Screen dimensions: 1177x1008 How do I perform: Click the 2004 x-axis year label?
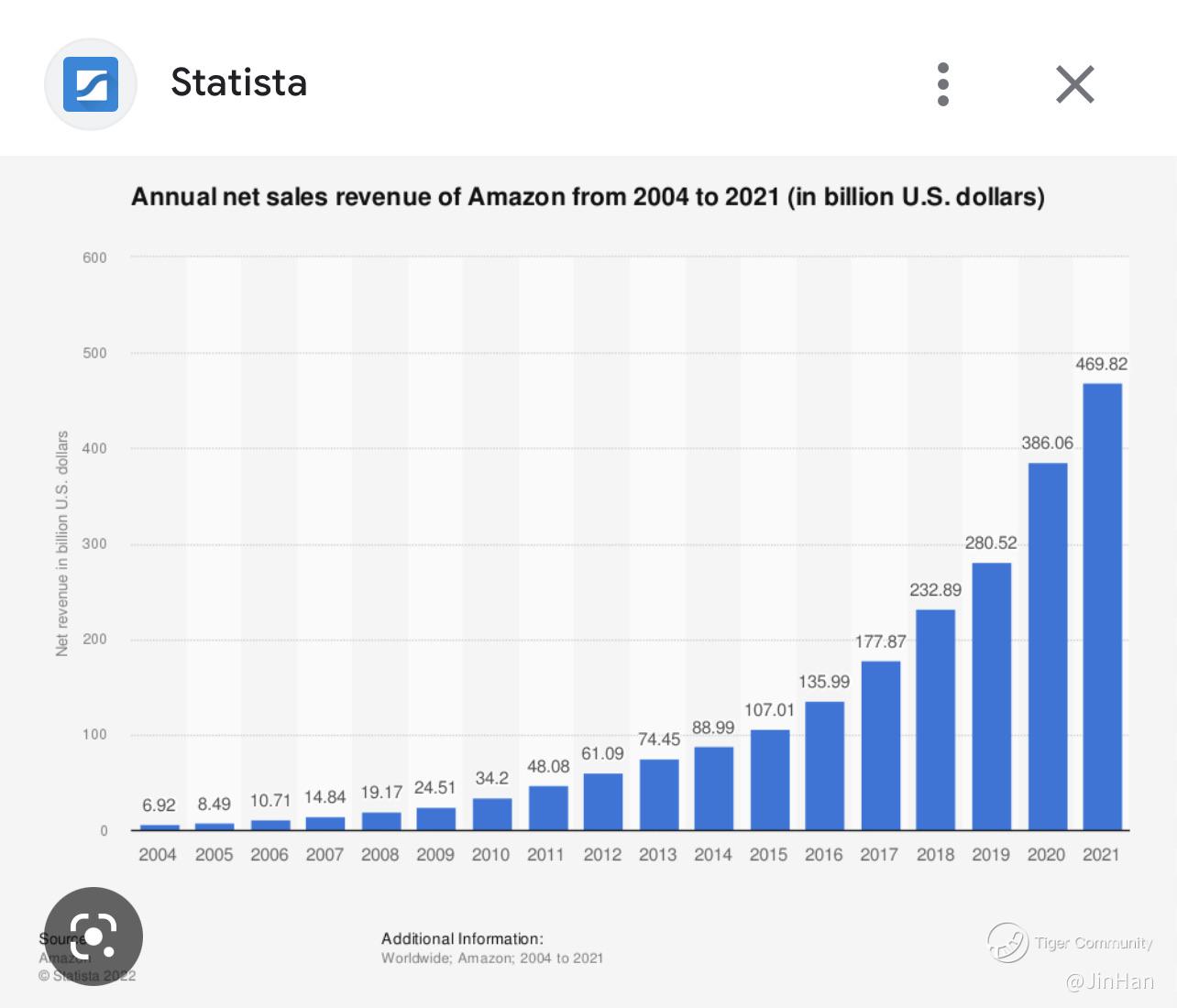tap(158, 854)
